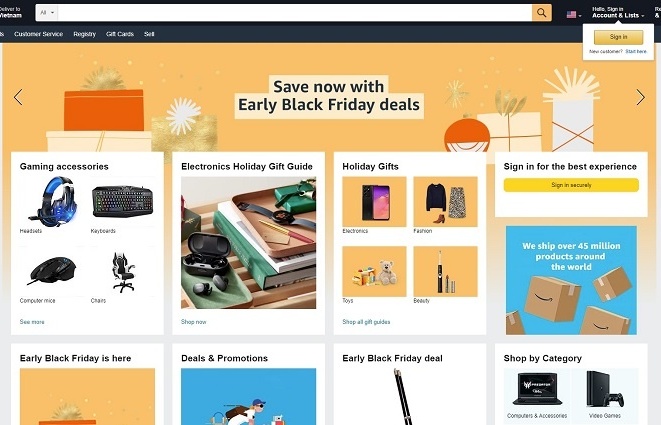Viewport: 661px width, 425px height.
Task: Select the Headsets gaming image
Action: click(53, 202)
